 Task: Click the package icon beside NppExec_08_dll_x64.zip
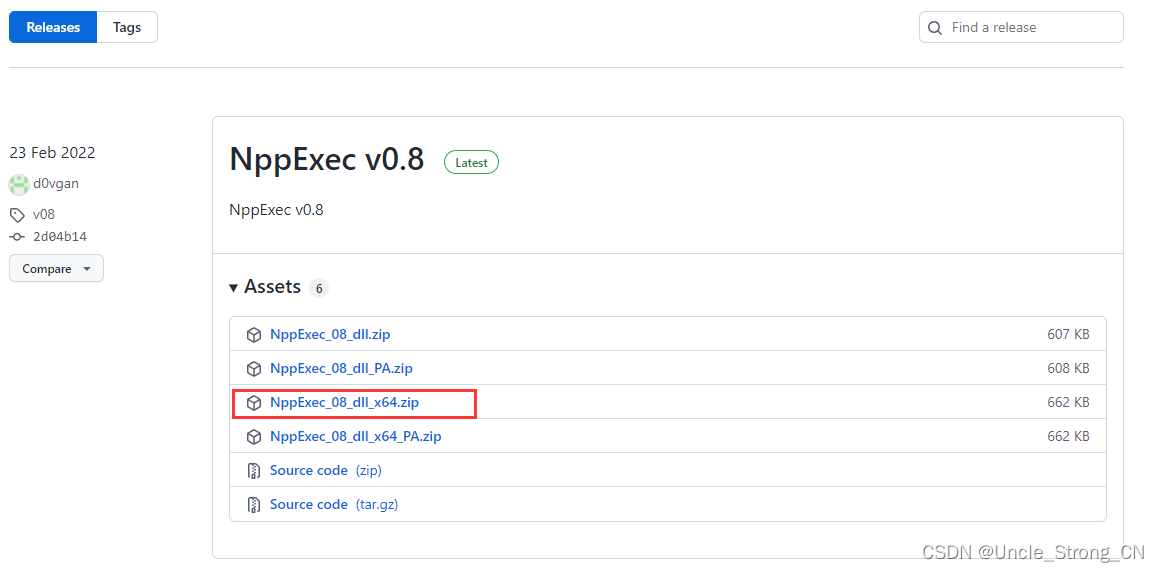coord(254,403)
